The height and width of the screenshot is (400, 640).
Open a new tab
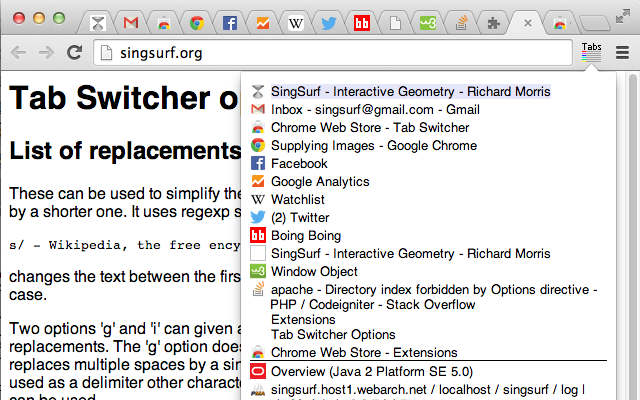594,23
